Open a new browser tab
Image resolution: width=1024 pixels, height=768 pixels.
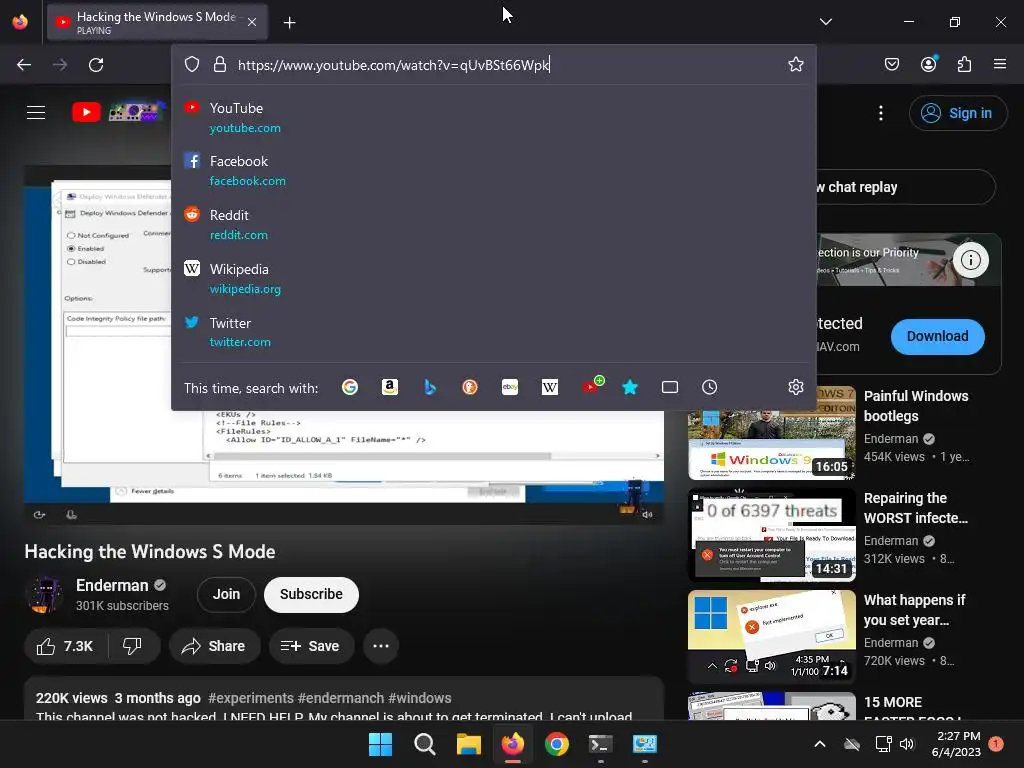[x=289, y=22]
